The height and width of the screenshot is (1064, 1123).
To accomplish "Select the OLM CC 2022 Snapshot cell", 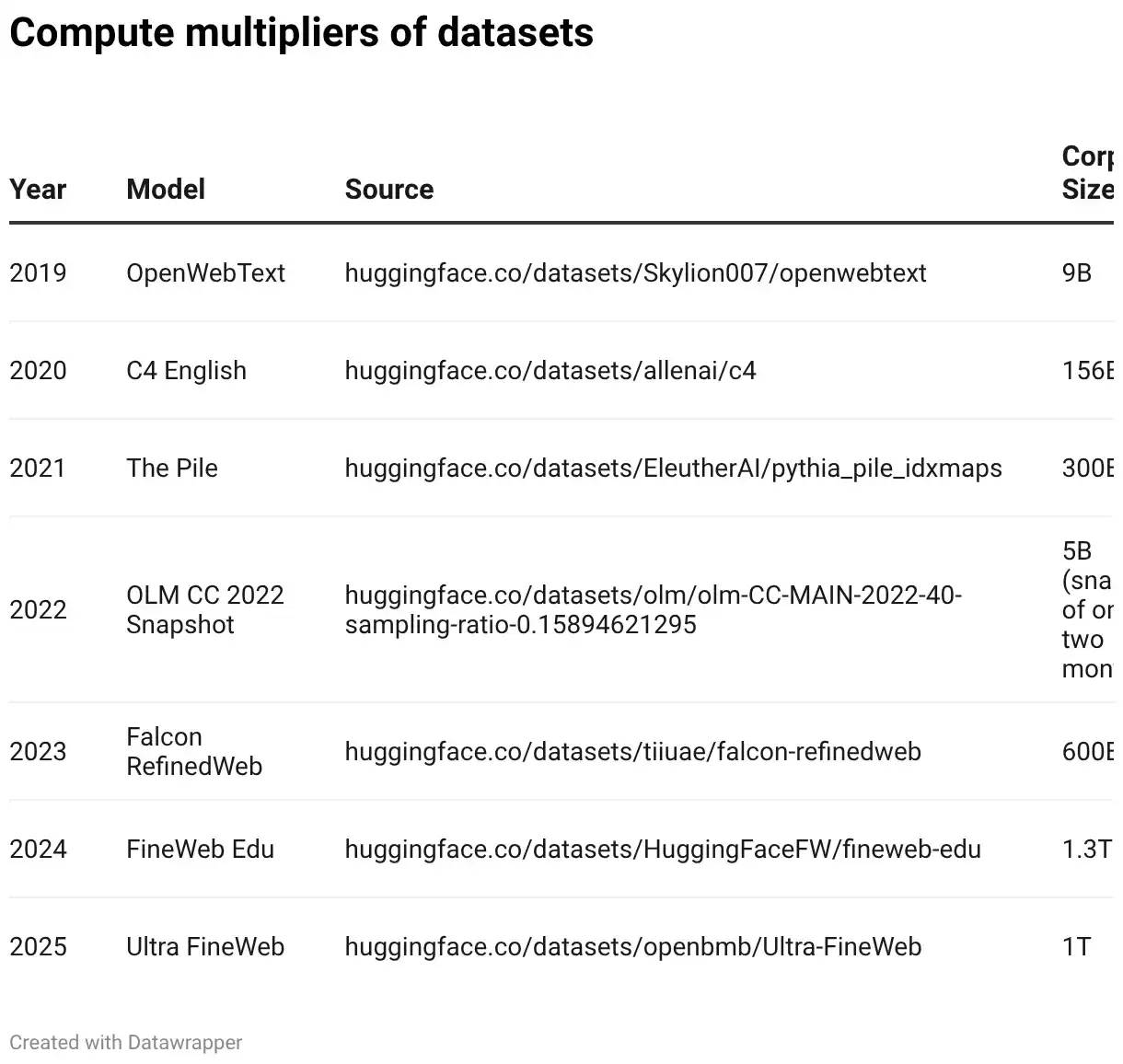I will 205,610.
